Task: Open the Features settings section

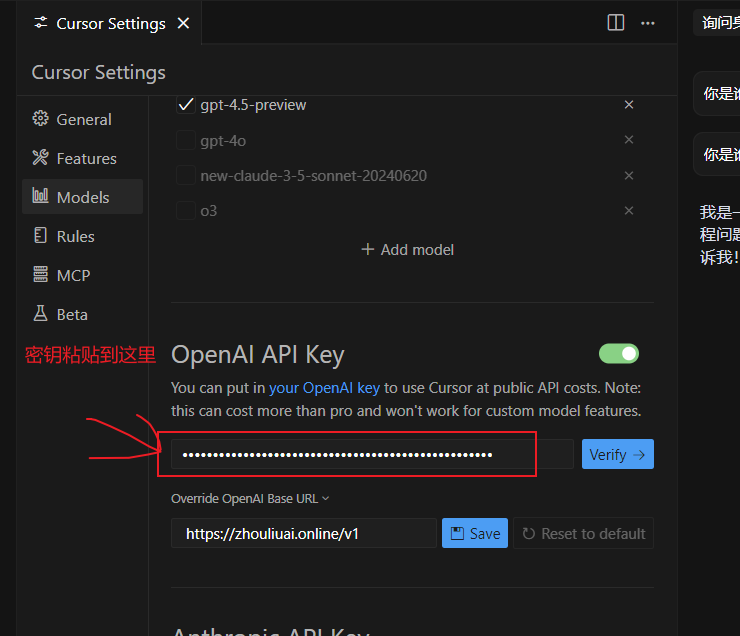Action: click(83, 159)
